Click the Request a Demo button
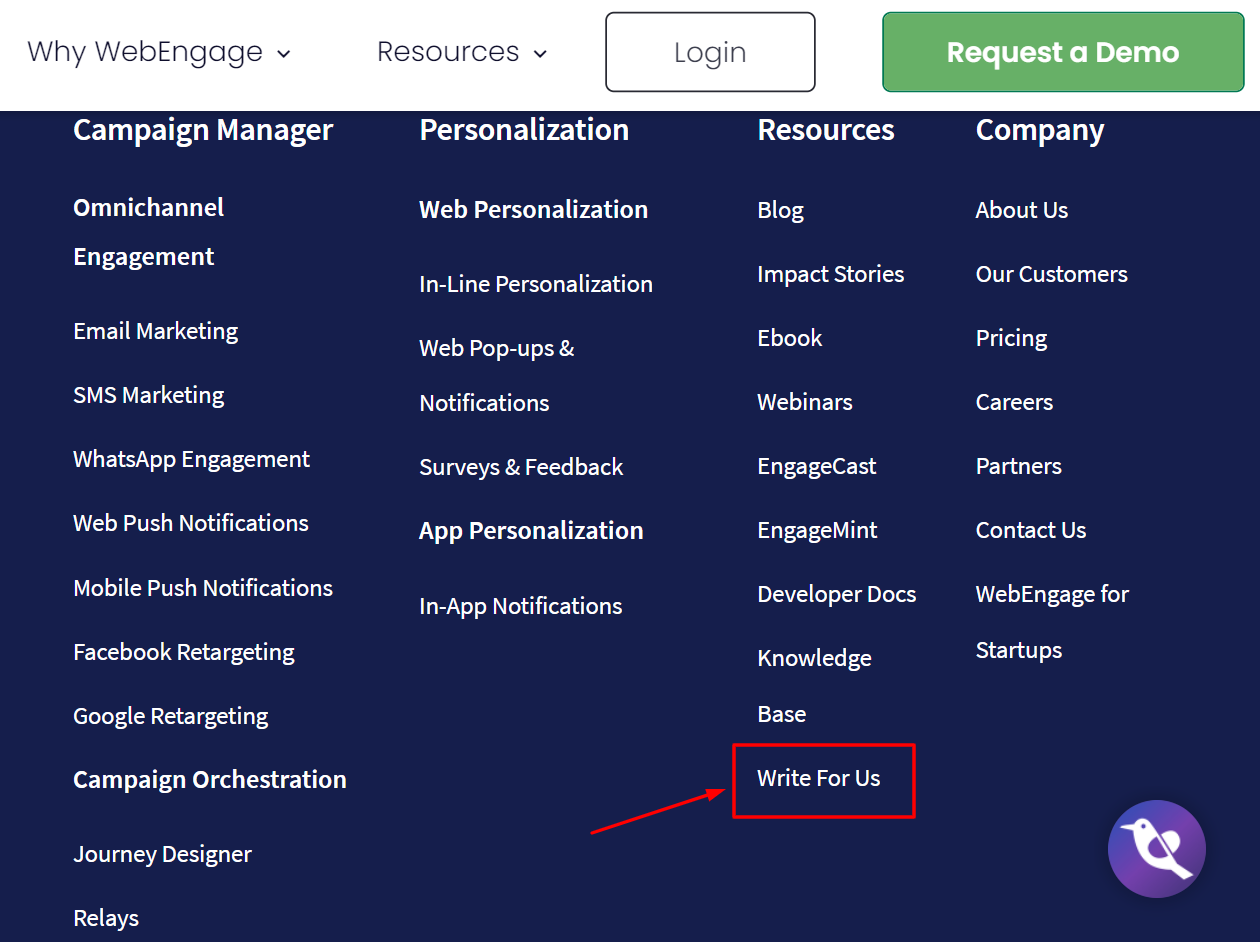 pyautogui.click(x=1062, y=52)
